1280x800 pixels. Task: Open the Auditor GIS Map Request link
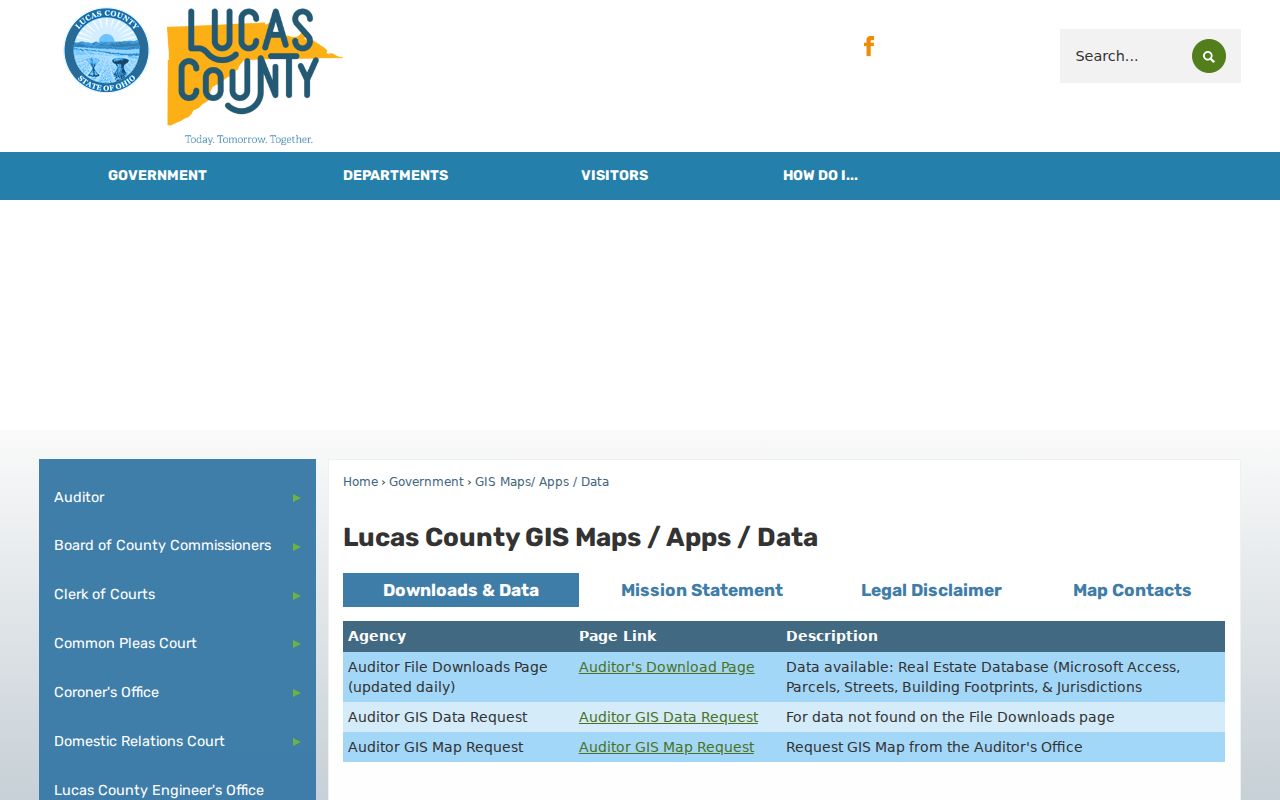666,747
